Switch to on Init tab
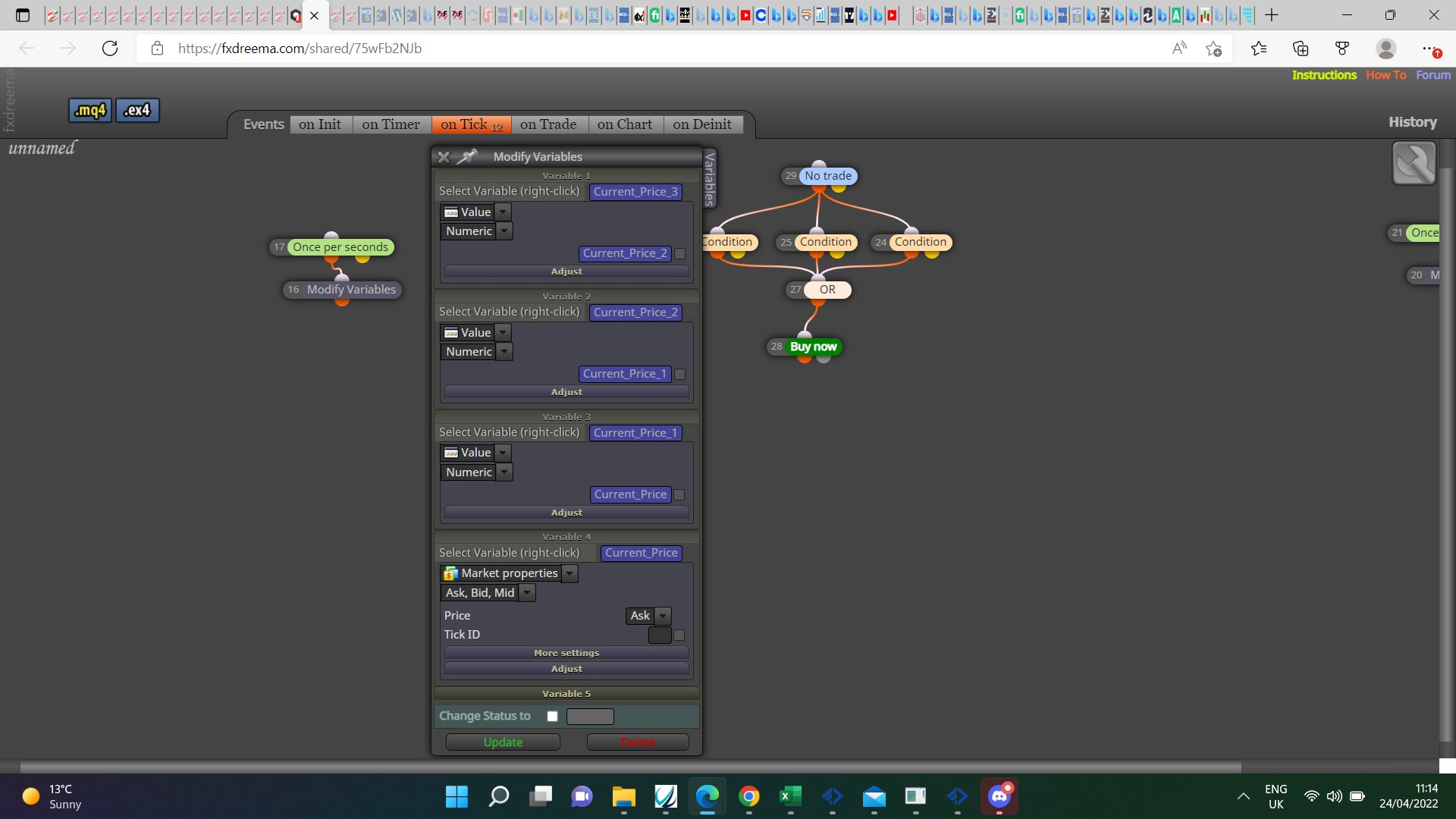1456x819 pixels. click(319, 124)
